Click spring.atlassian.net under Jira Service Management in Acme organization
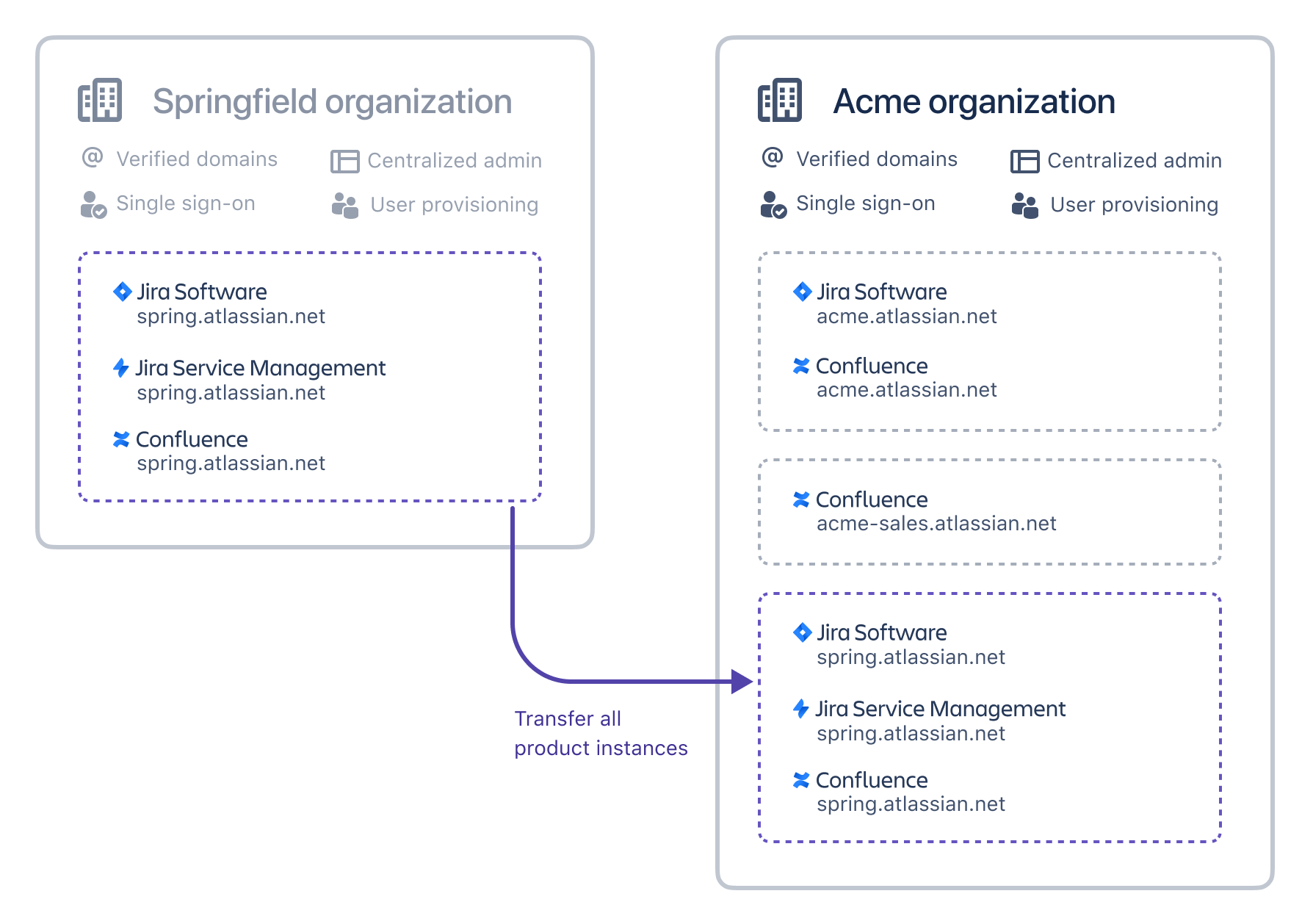Viewport: 1313px width, 924px height. coord(911,734)
